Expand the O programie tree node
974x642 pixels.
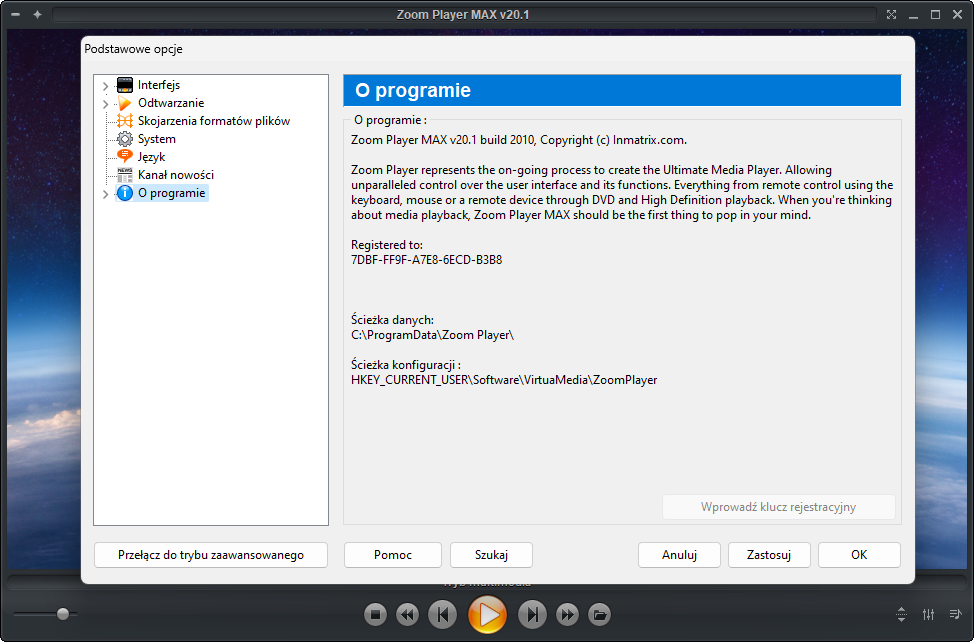pos(105,194)
